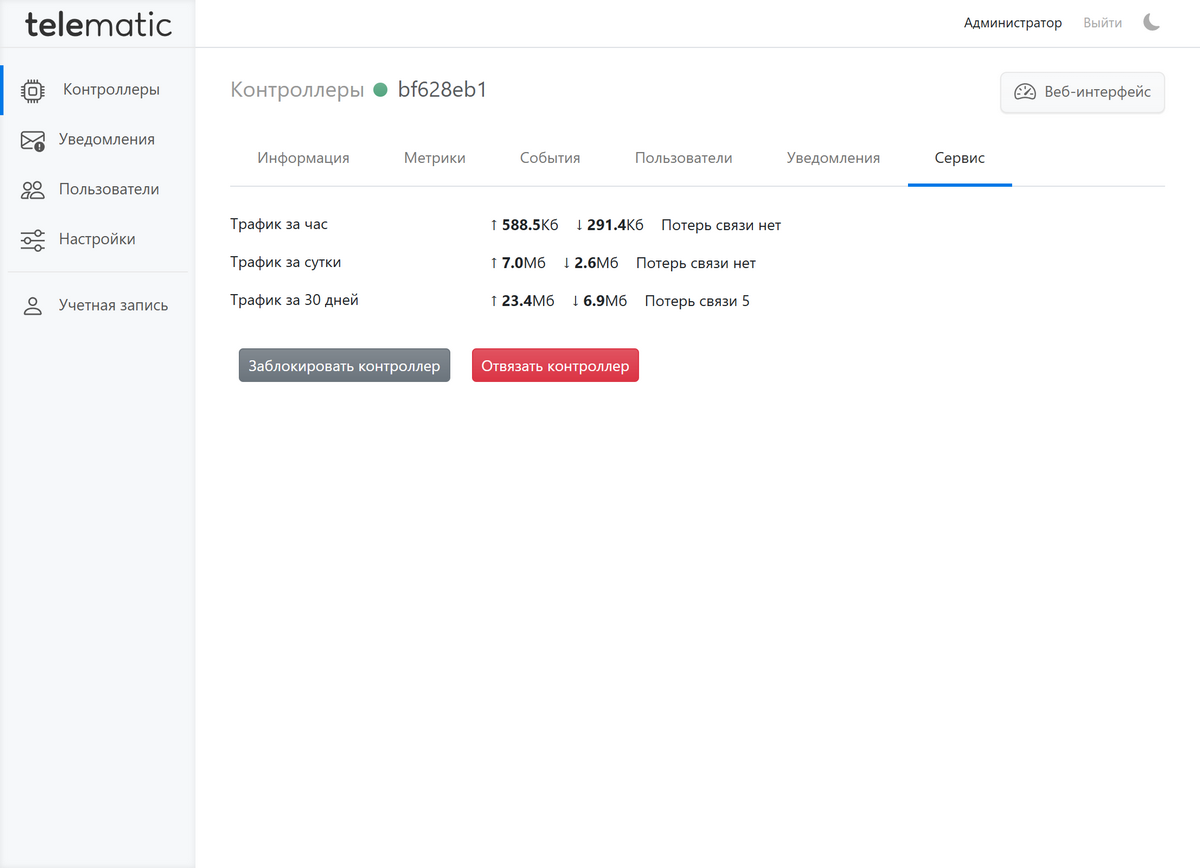Go to the События tab

(550, 158)
